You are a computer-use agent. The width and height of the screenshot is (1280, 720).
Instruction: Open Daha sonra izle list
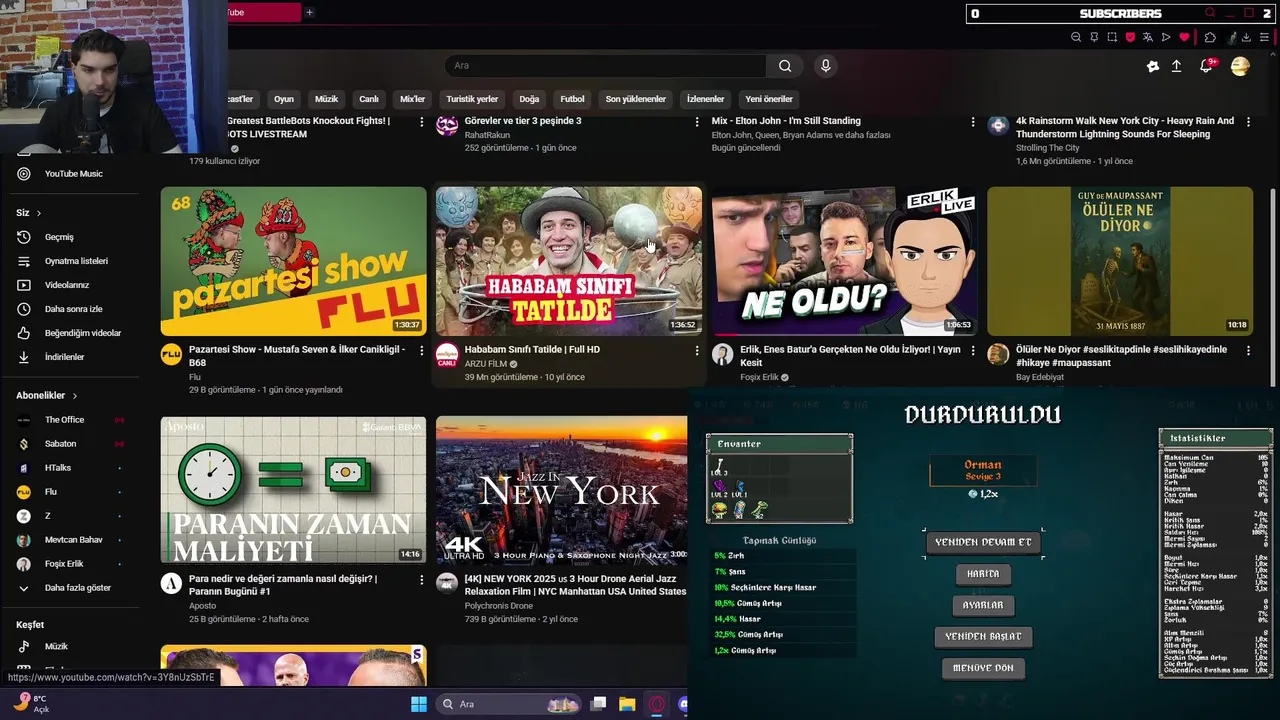(x=72, y=309)
